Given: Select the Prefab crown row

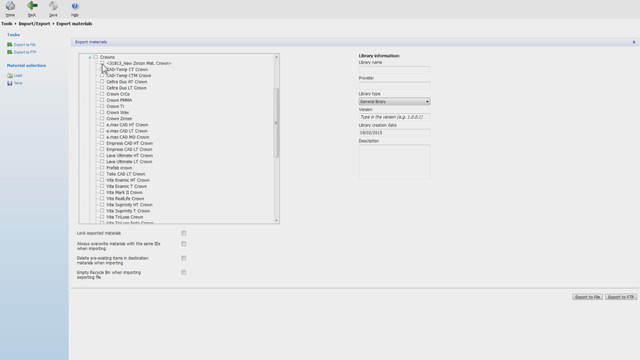Looking at the screenshot, I should click(119, 168).
